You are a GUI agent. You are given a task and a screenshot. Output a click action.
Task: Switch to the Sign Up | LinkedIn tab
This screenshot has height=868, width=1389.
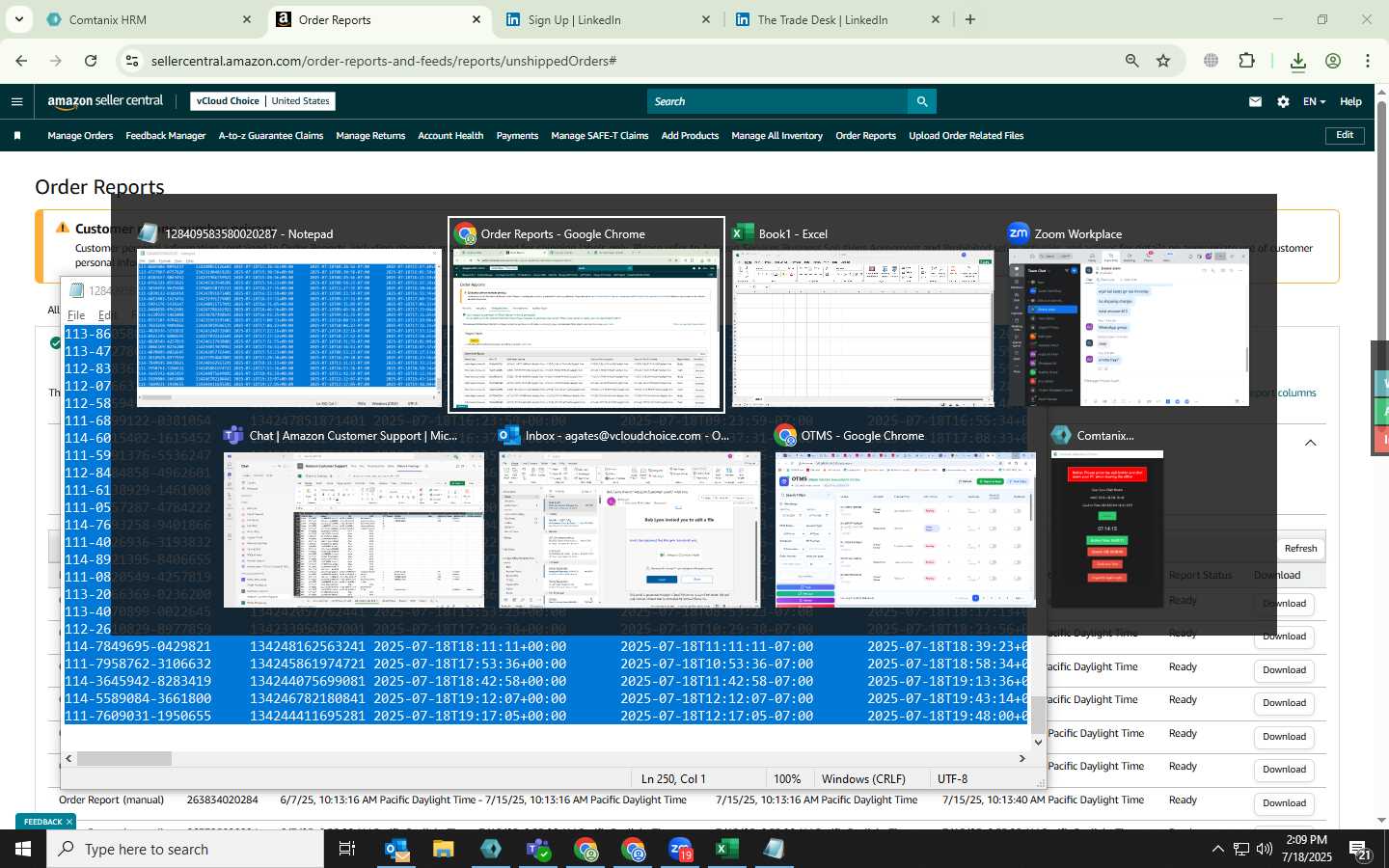[x=609, y=19]
